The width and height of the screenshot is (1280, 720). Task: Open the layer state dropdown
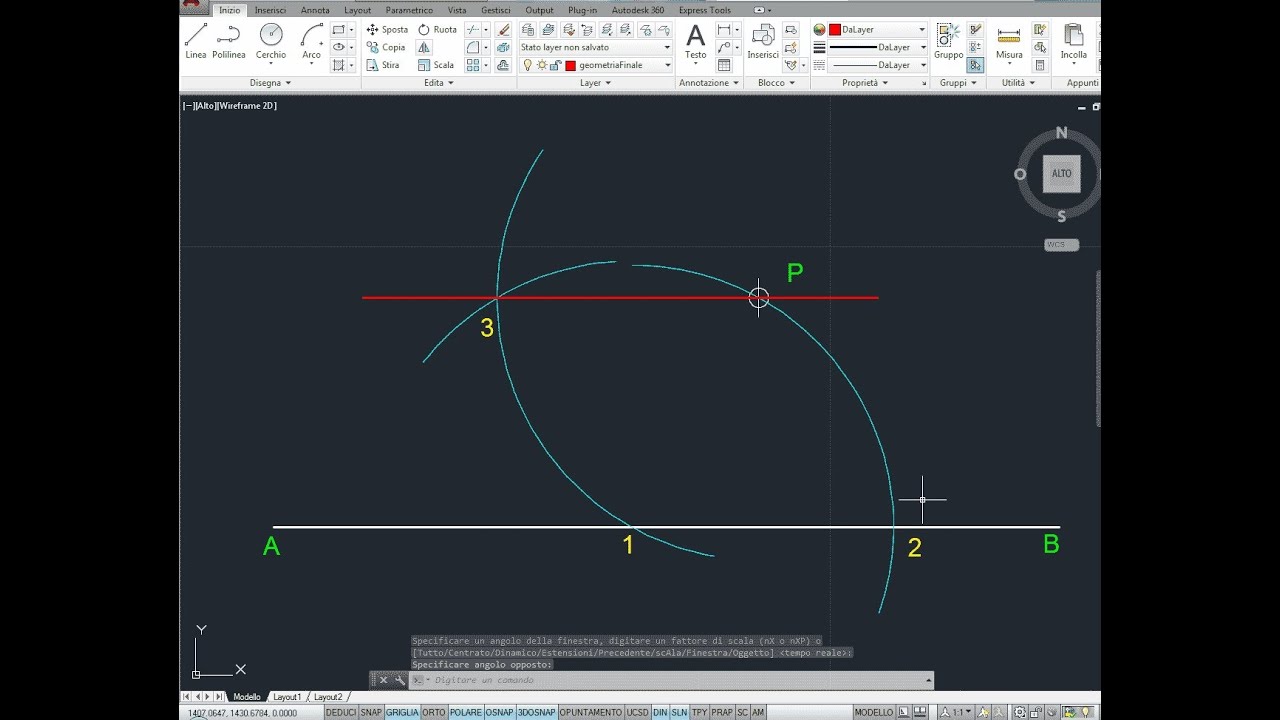595,47
